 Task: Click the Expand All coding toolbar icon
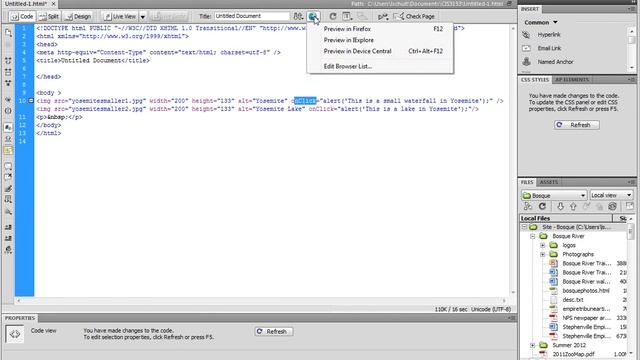coord(8,83)
